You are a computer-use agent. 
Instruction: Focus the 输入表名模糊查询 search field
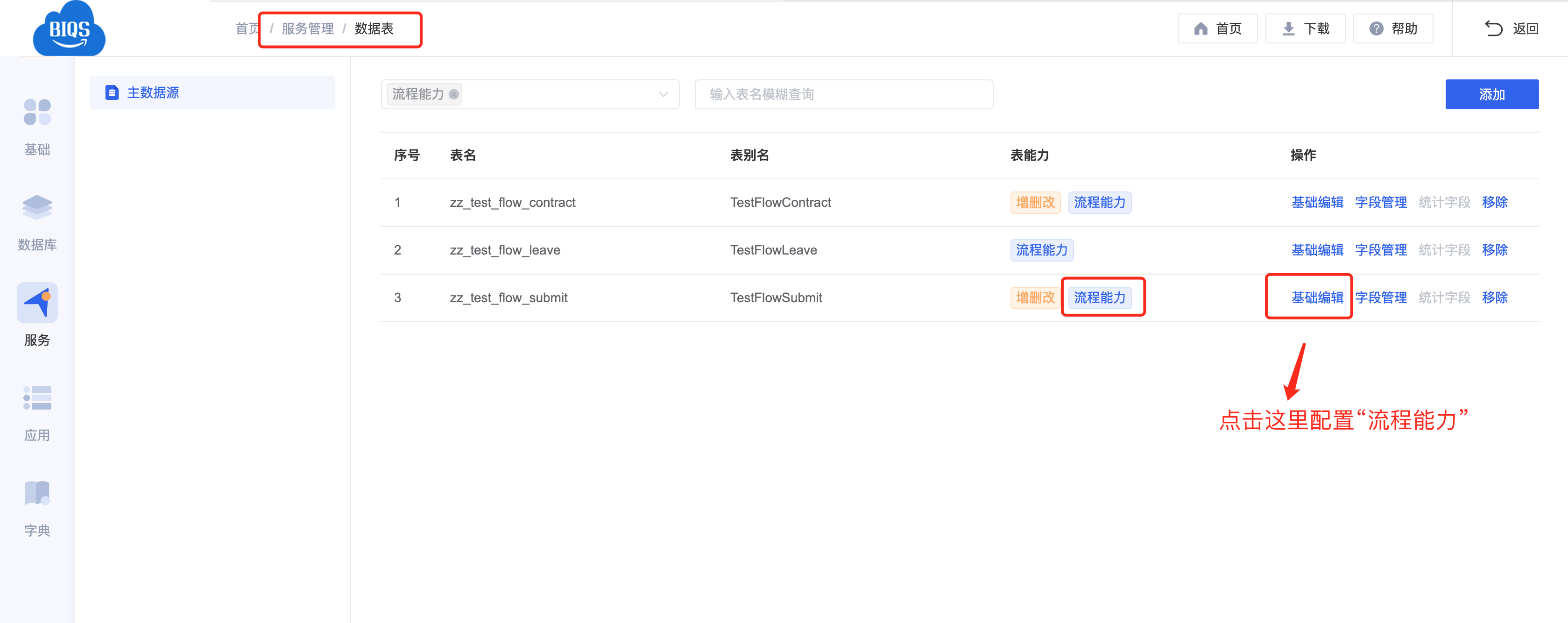[x=844, y=94]
